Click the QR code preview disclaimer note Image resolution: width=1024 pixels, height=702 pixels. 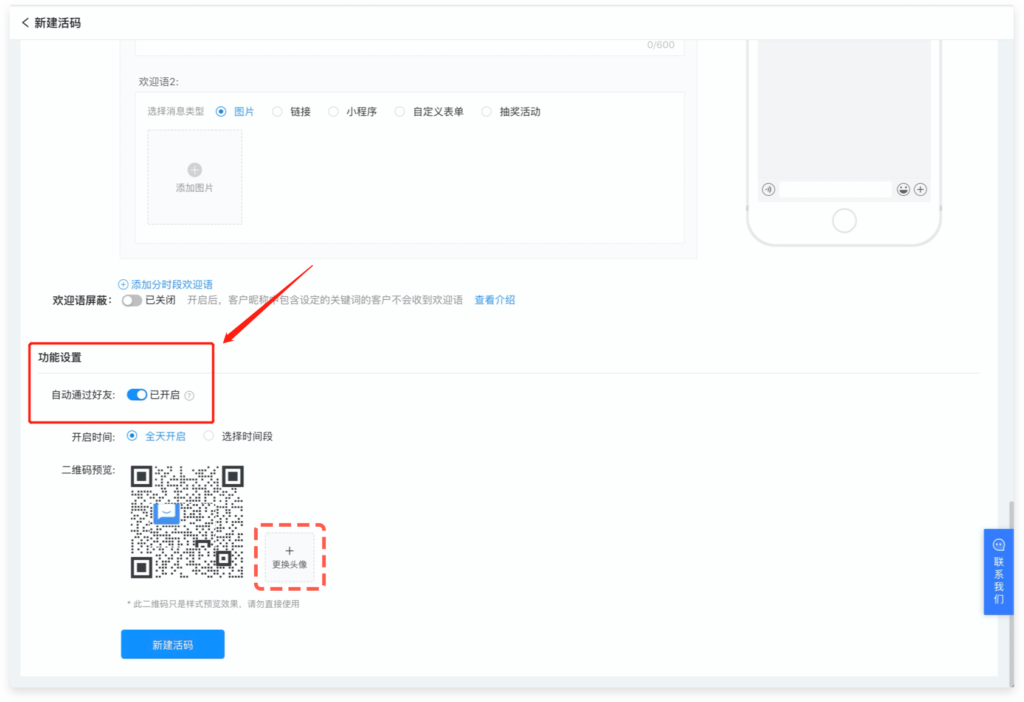(213, 604)
